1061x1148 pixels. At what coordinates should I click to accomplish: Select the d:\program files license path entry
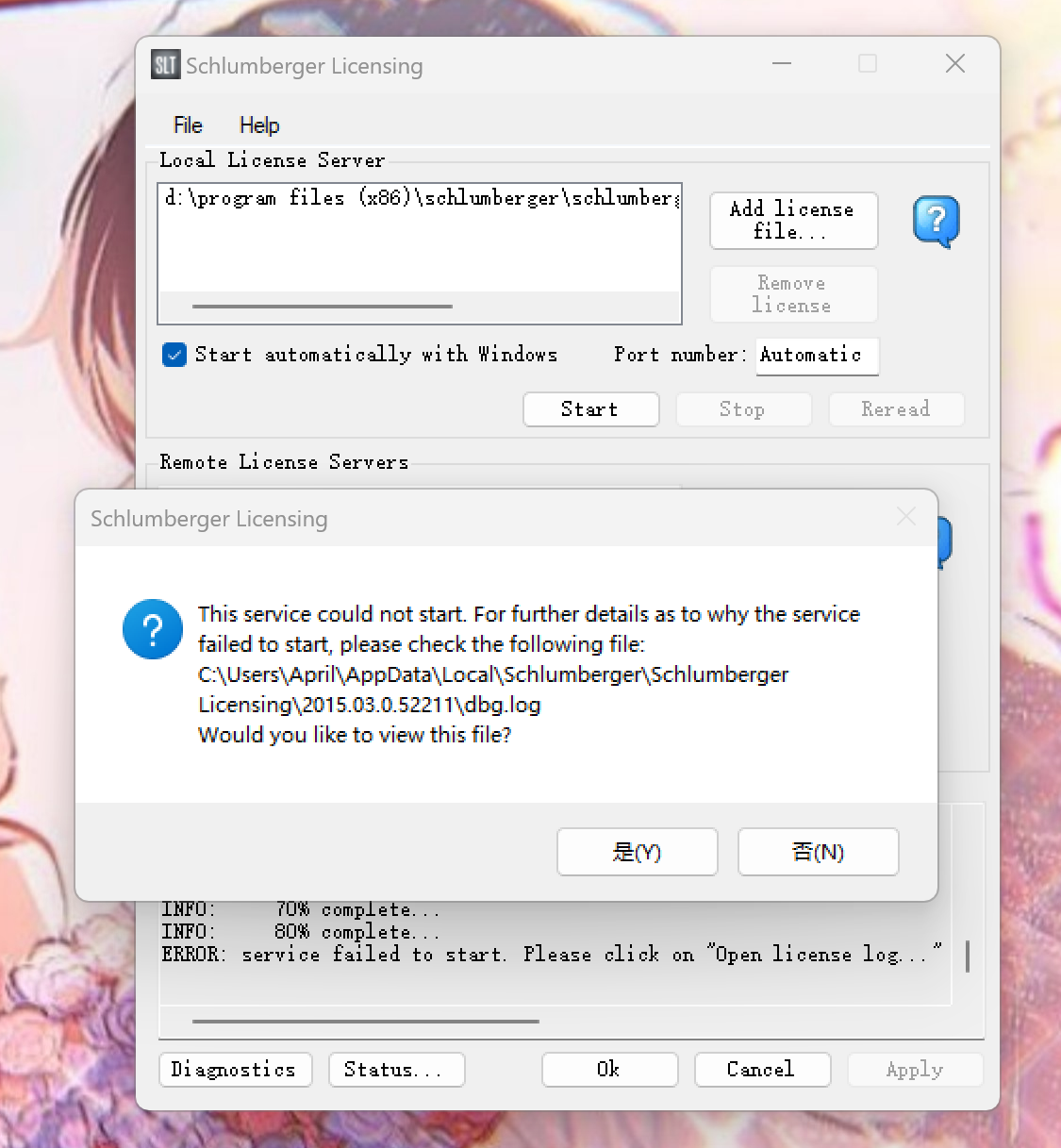pos(421,198)
